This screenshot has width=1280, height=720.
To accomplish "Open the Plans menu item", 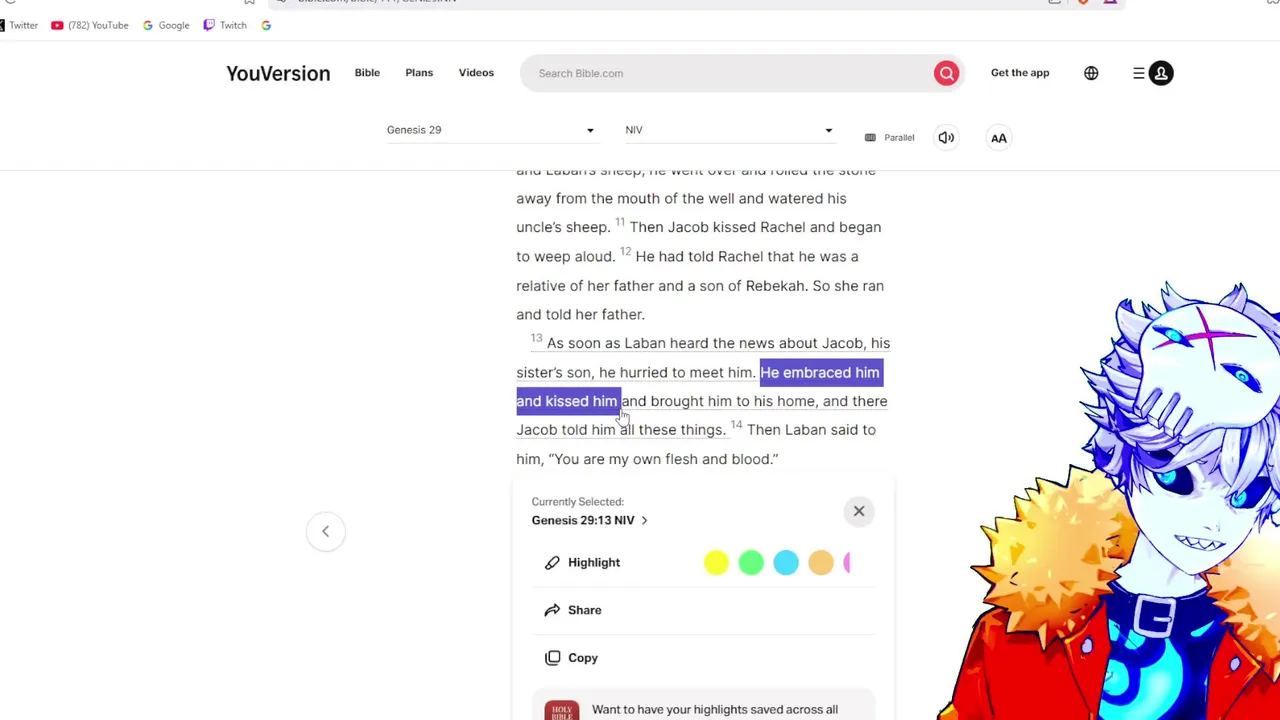I will [x=419, y=73].
